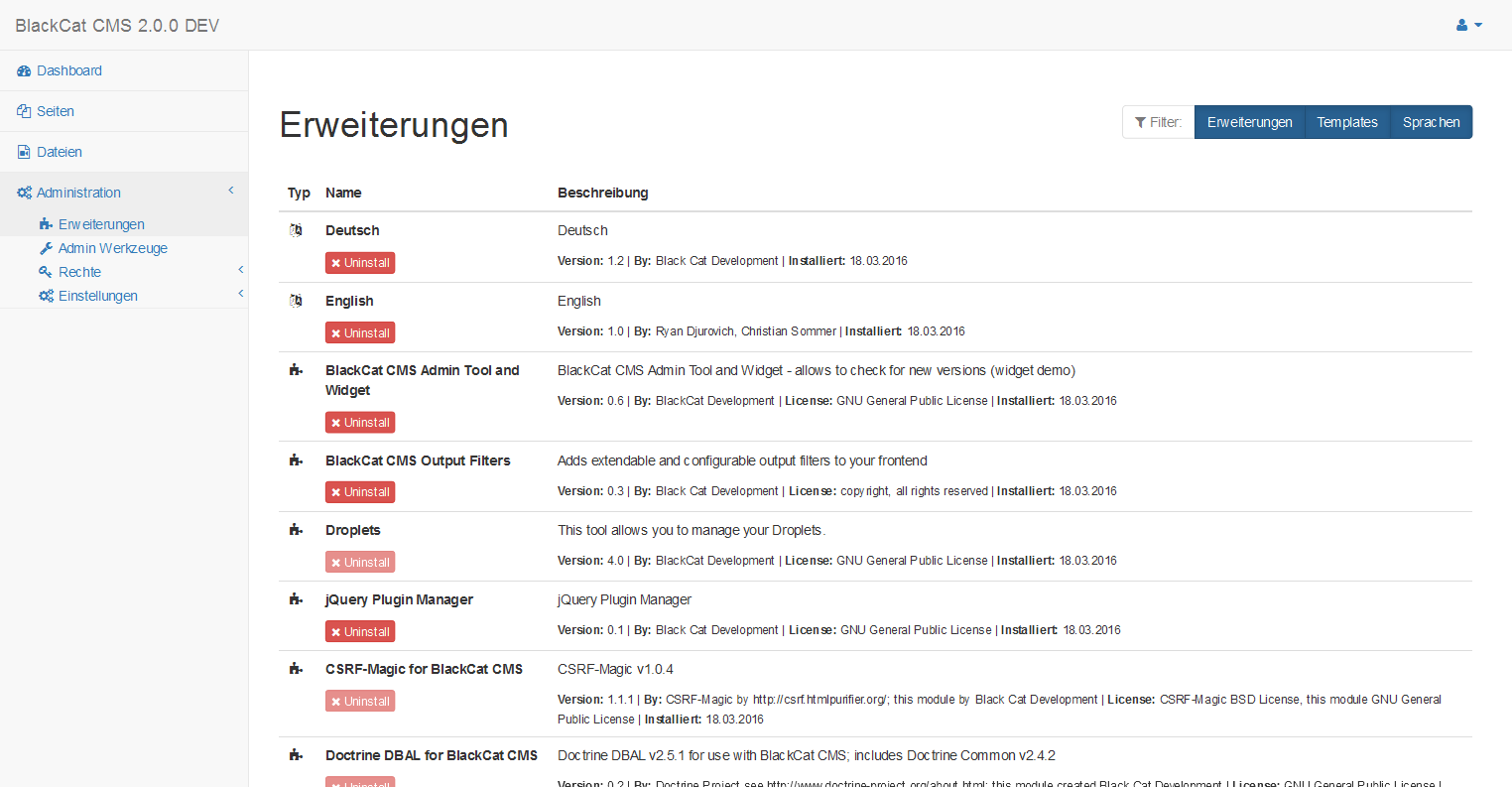
Task: Click the Admin Werkzeuge wrench icon
Action: pyautogui.click(x=46, y=248)
